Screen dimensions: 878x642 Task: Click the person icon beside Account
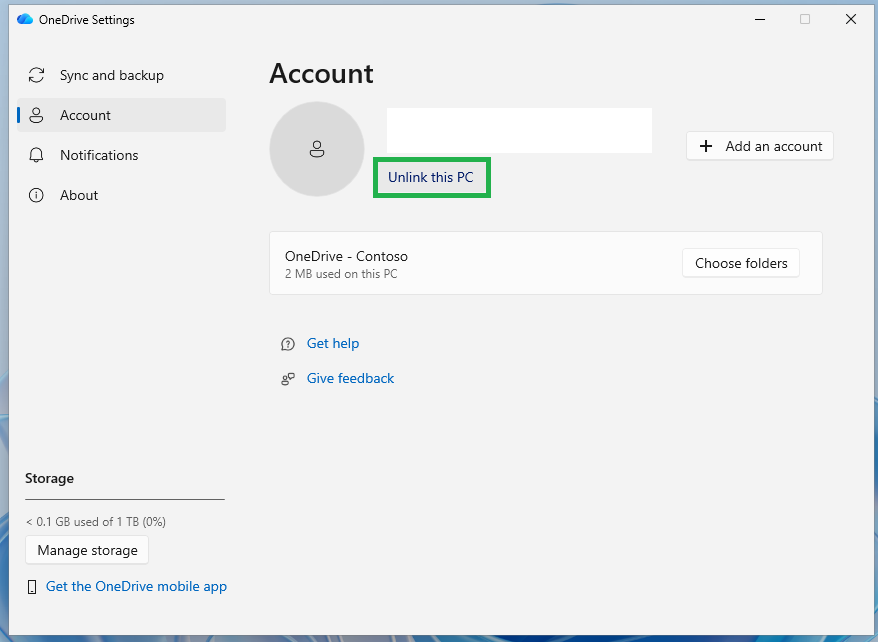pyautogui.click(x=36, y=115)
